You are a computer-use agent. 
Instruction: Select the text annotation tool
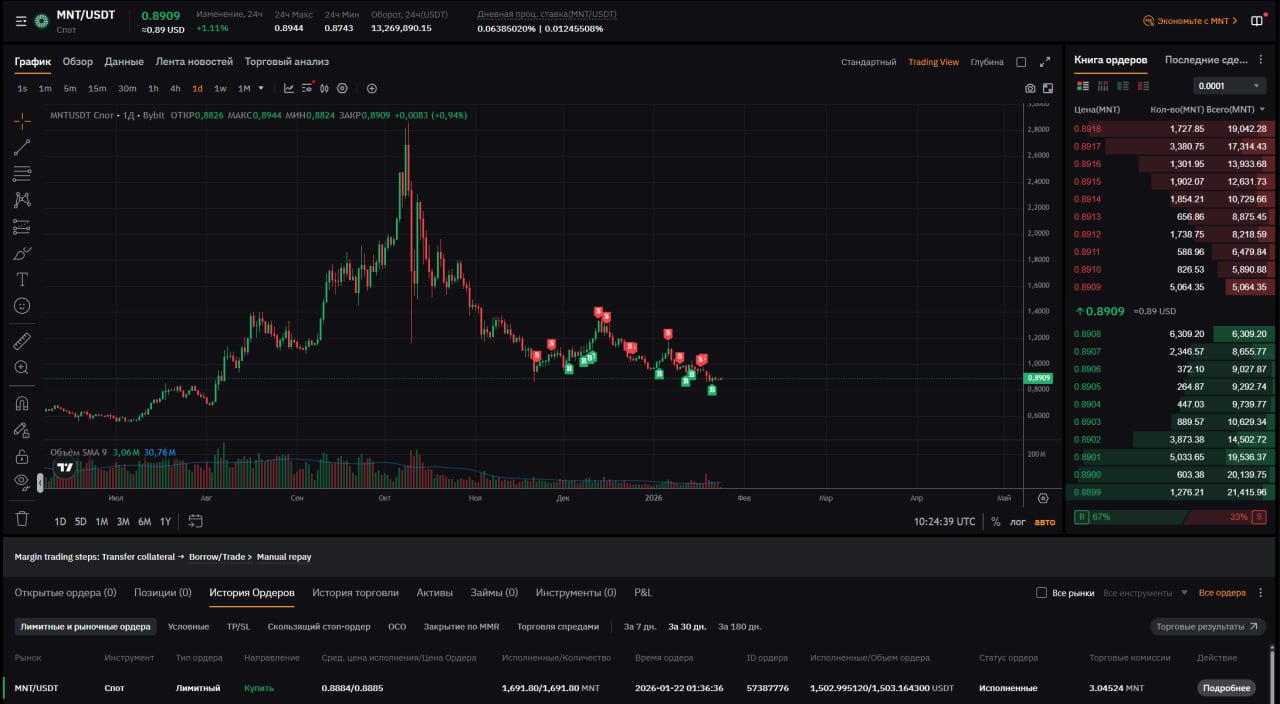pos(22,279)
